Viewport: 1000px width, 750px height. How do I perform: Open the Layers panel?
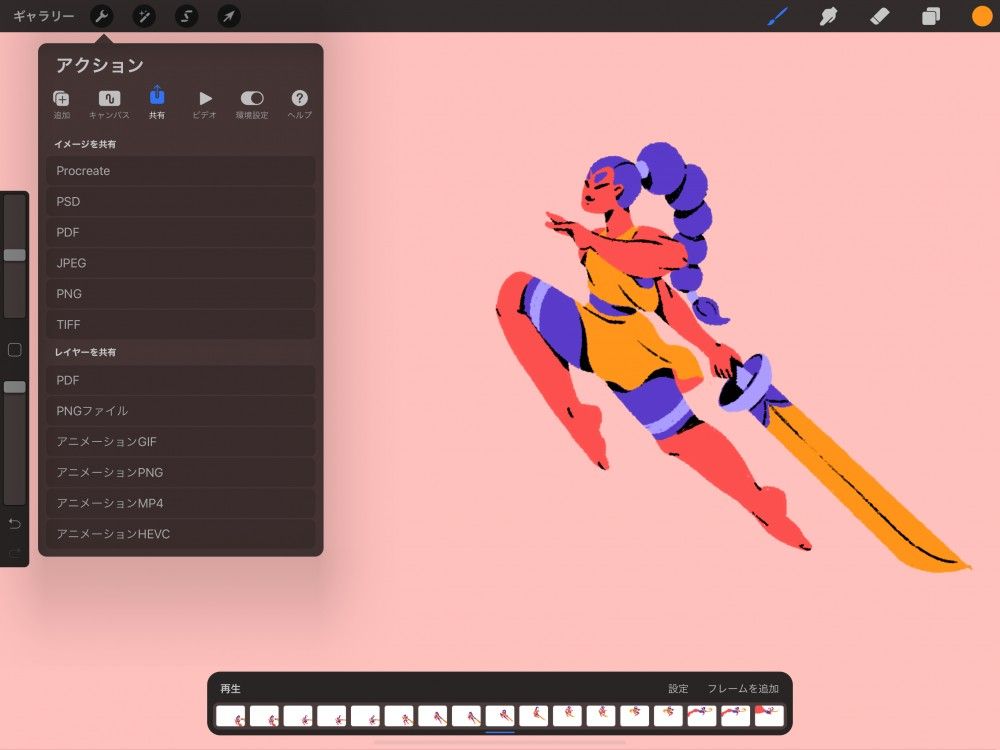click(930, 16)
